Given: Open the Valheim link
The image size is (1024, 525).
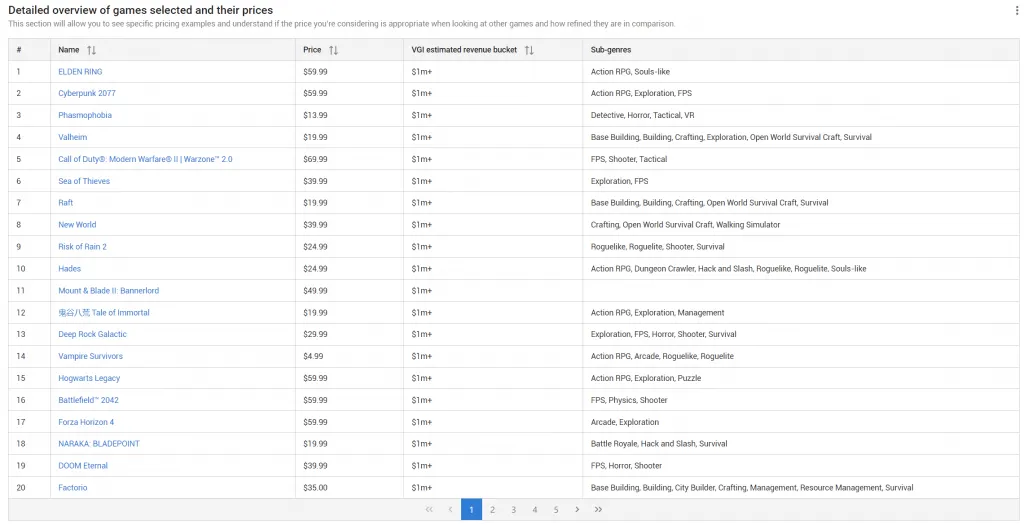Looking at the screenshot, I should click(72, 137).
